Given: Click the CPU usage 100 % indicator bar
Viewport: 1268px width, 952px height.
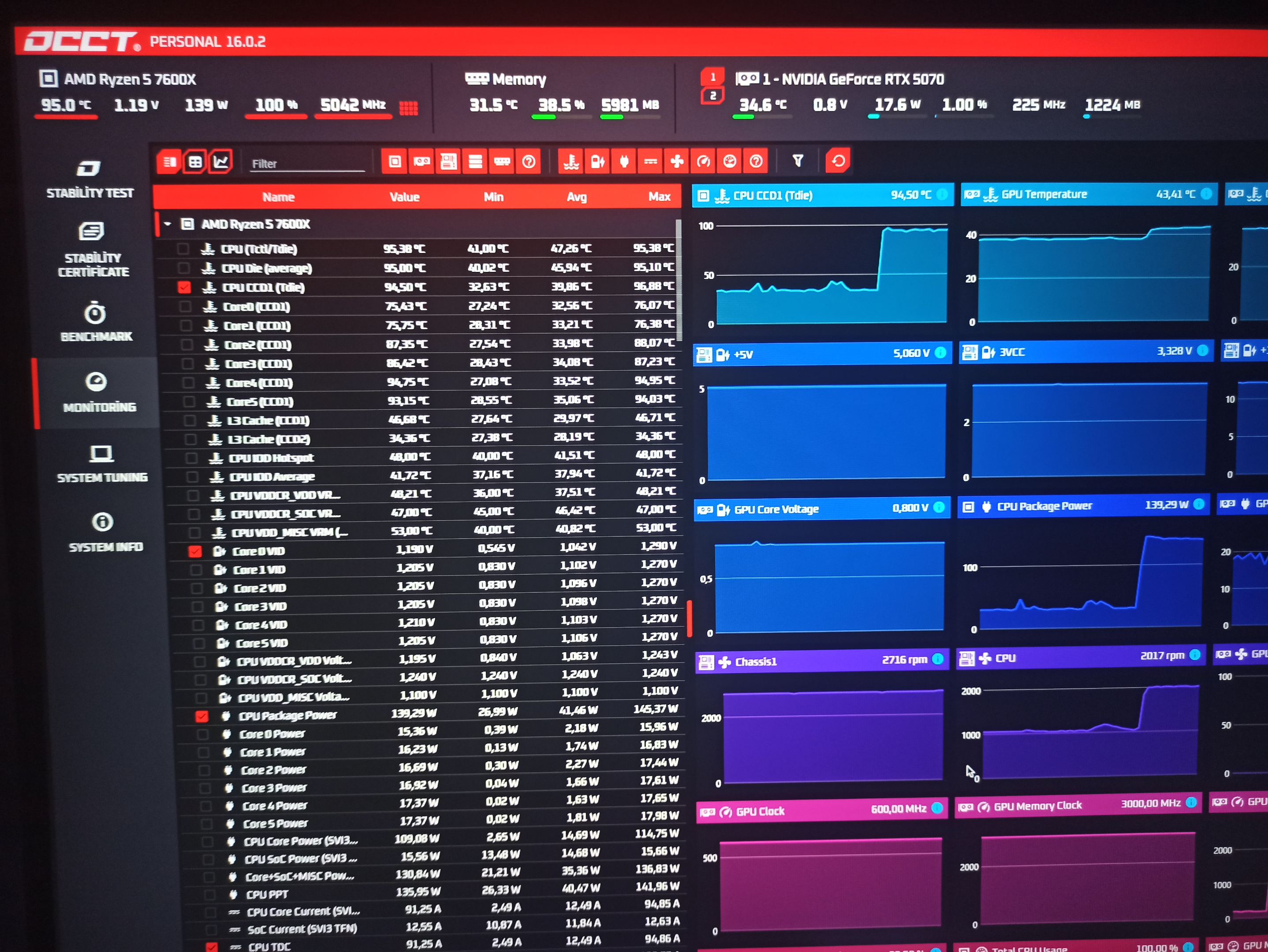Looking at the screenshot, I should coord(276,116).
